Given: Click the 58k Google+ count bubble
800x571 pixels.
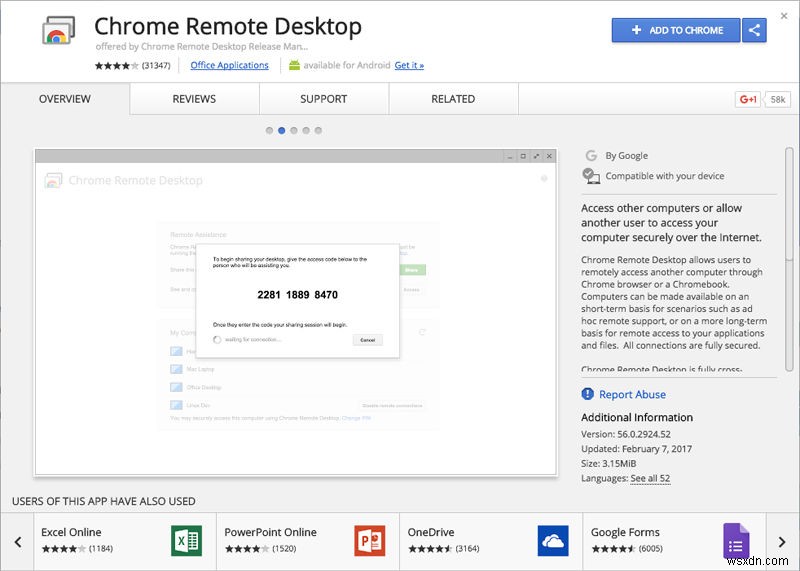Looking at the screenshot, I should point(777,100).
